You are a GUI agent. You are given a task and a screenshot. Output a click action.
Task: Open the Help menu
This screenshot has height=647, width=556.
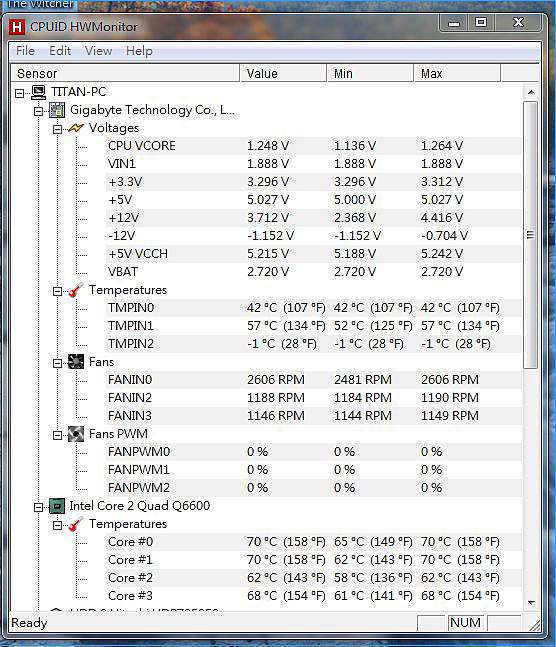(139, 51)
